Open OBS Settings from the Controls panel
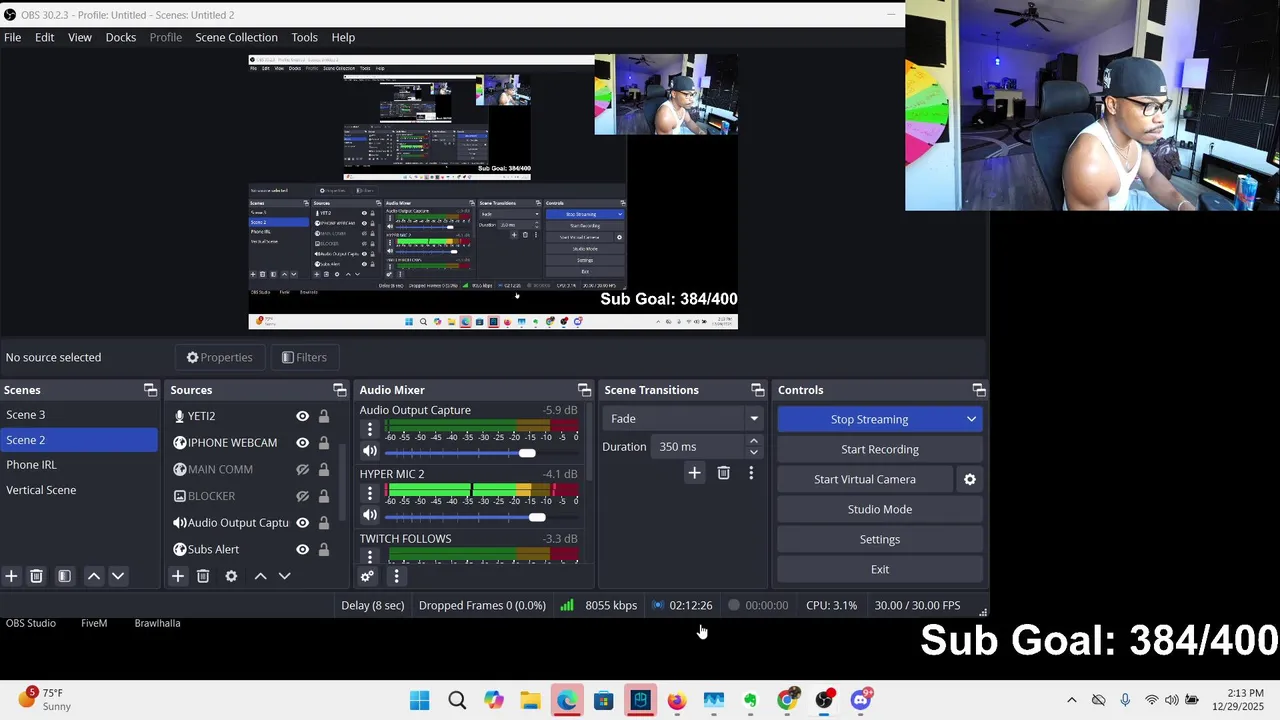This screenshot has width=1280, height=720. [x=880, y=539]
